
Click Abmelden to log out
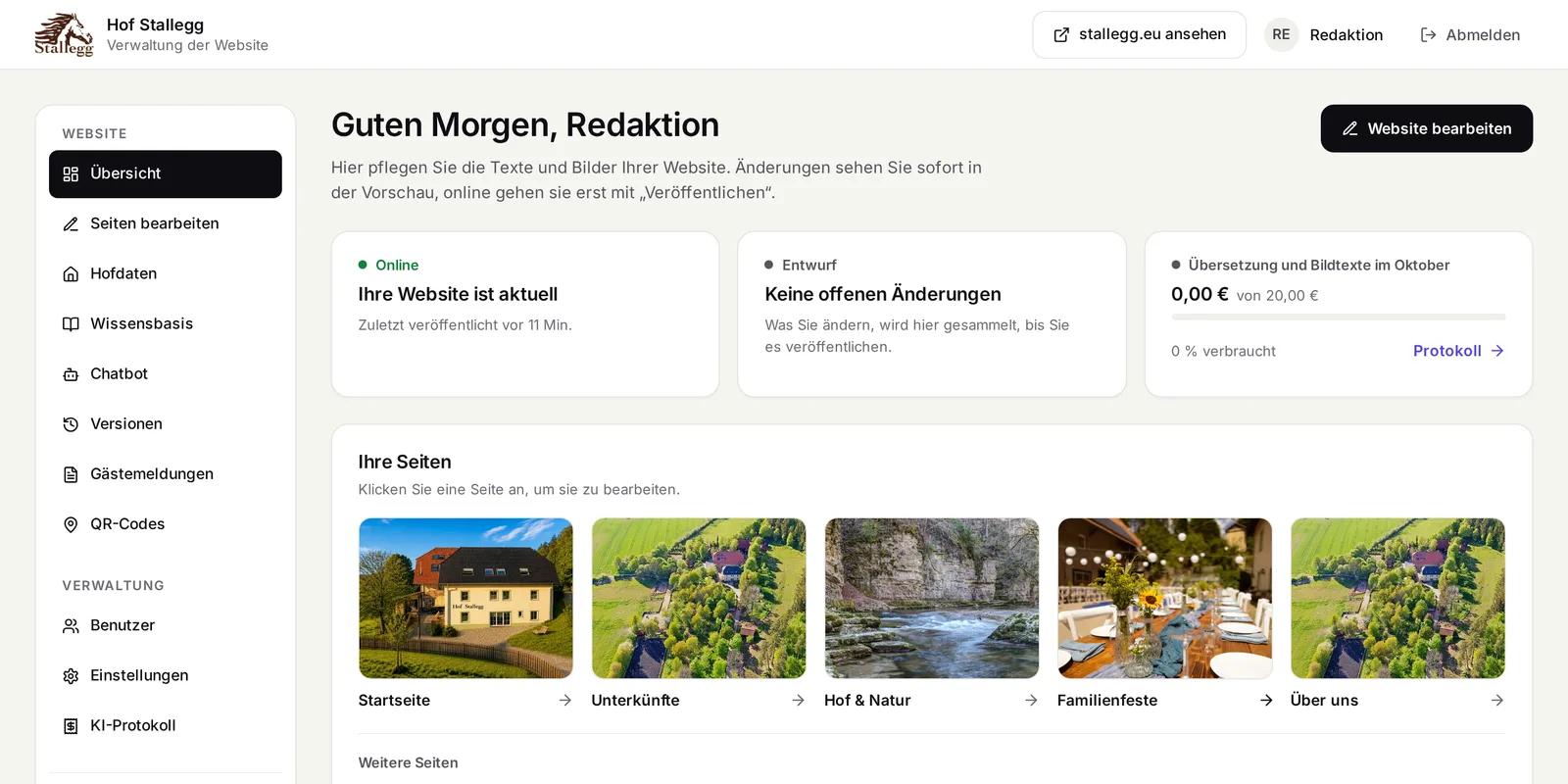point(1471,34)
